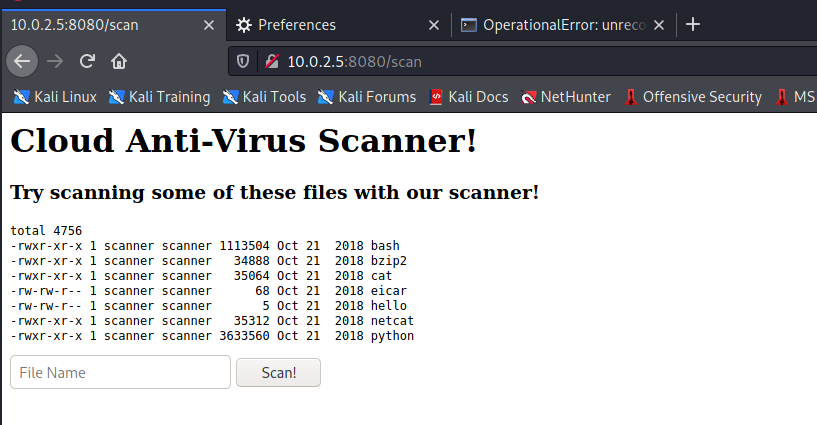
Task: Open the NetHunter bookmark
Action: tap(566, 97)
